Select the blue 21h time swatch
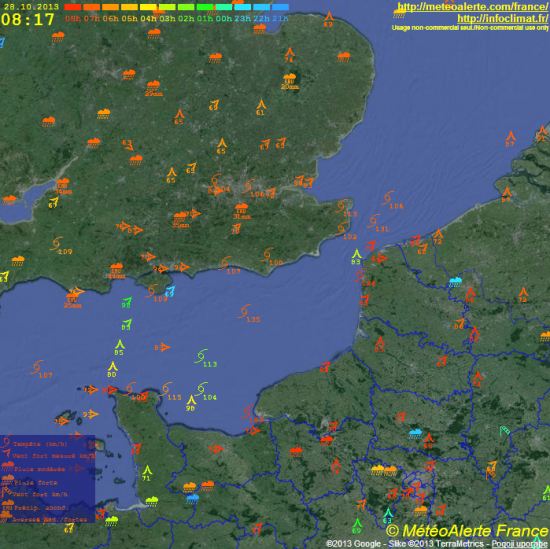Screen dimensions: 550x549 [280, 7]
